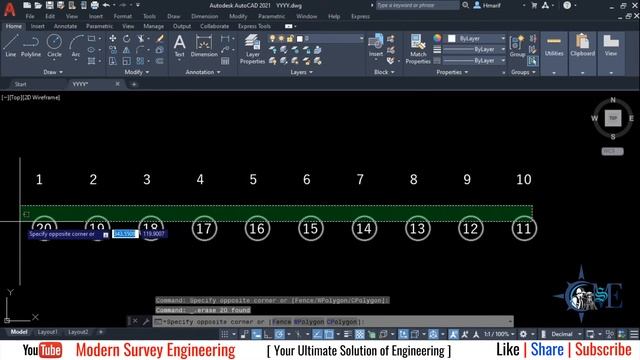Click the white layer color swatch

pyautogui.click(x=300, y=38)
